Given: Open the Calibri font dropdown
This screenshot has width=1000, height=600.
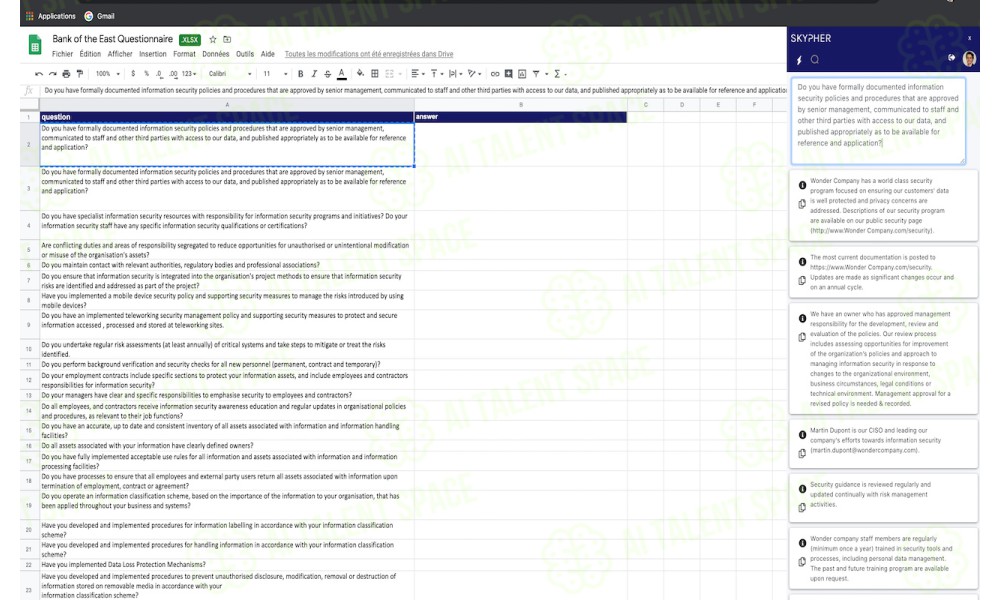Looking at the screenshot, I should pyautogui.click(x=230, y=74).
